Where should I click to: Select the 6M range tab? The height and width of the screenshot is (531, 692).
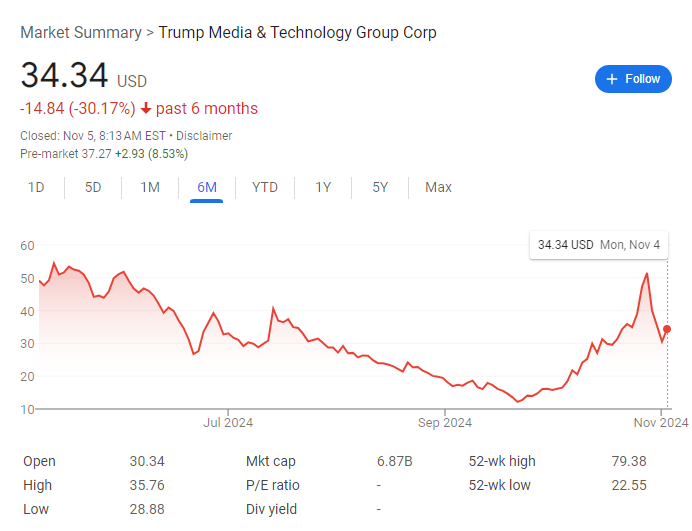pos(207,187)
